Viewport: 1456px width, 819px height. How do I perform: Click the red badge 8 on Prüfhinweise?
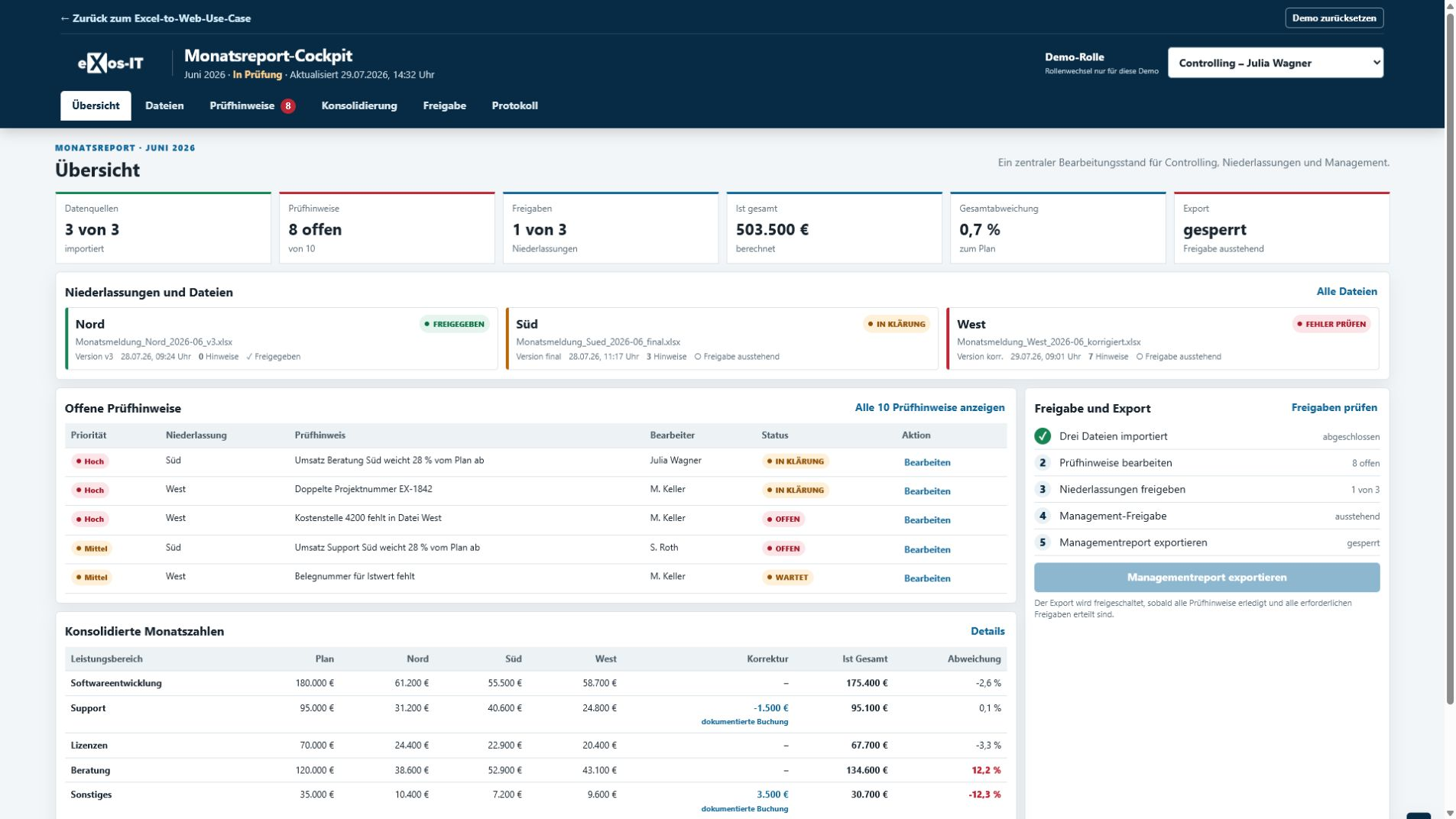tap(288, 106)
